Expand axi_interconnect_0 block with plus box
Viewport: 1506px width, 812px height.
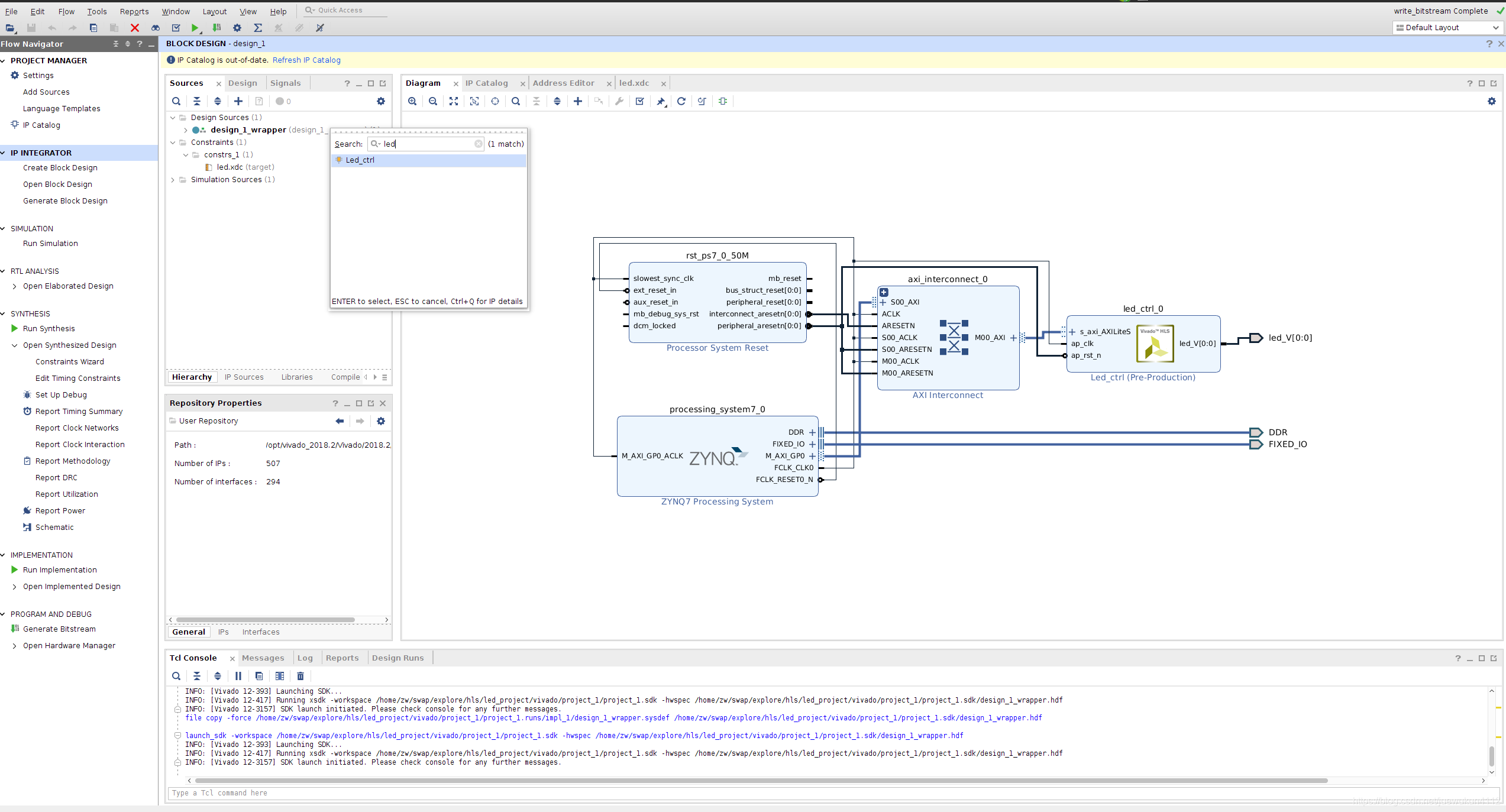point(884,292)
